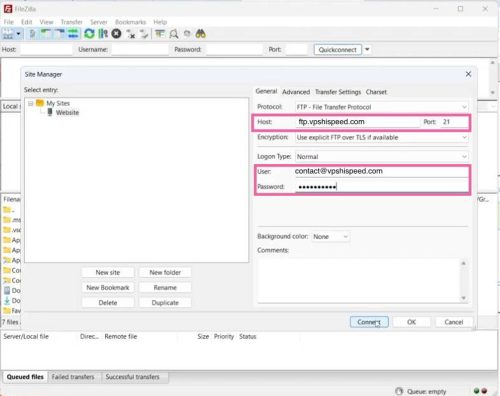Click the Site Manager Host field
Screen dimensions: 500x396
[x=357, y=122]
